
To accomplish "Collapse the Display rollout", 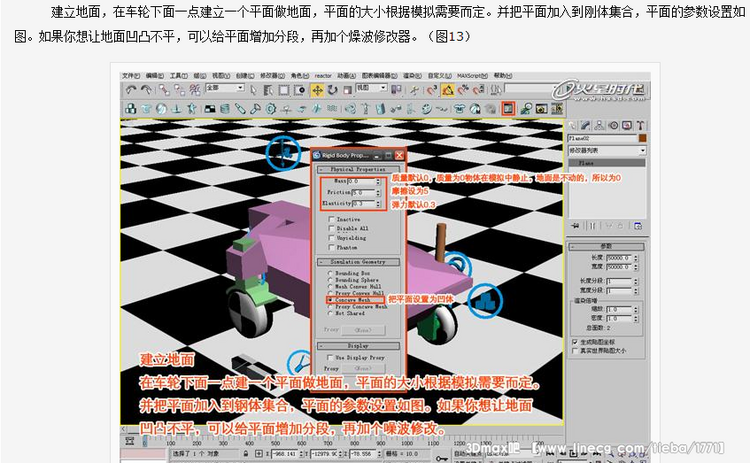I will 358,346.
